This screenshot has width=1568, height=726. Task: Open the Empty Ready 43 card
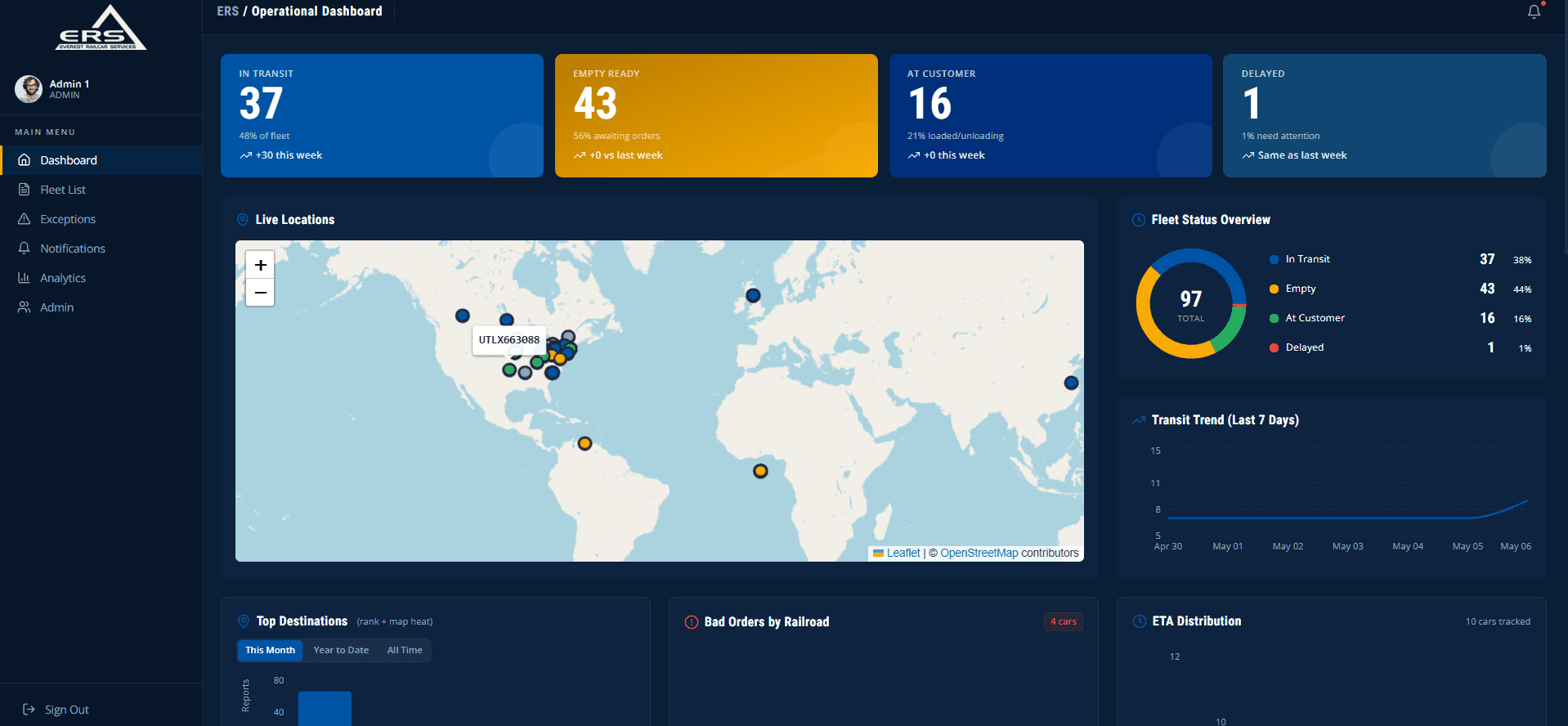coord(716,115)
